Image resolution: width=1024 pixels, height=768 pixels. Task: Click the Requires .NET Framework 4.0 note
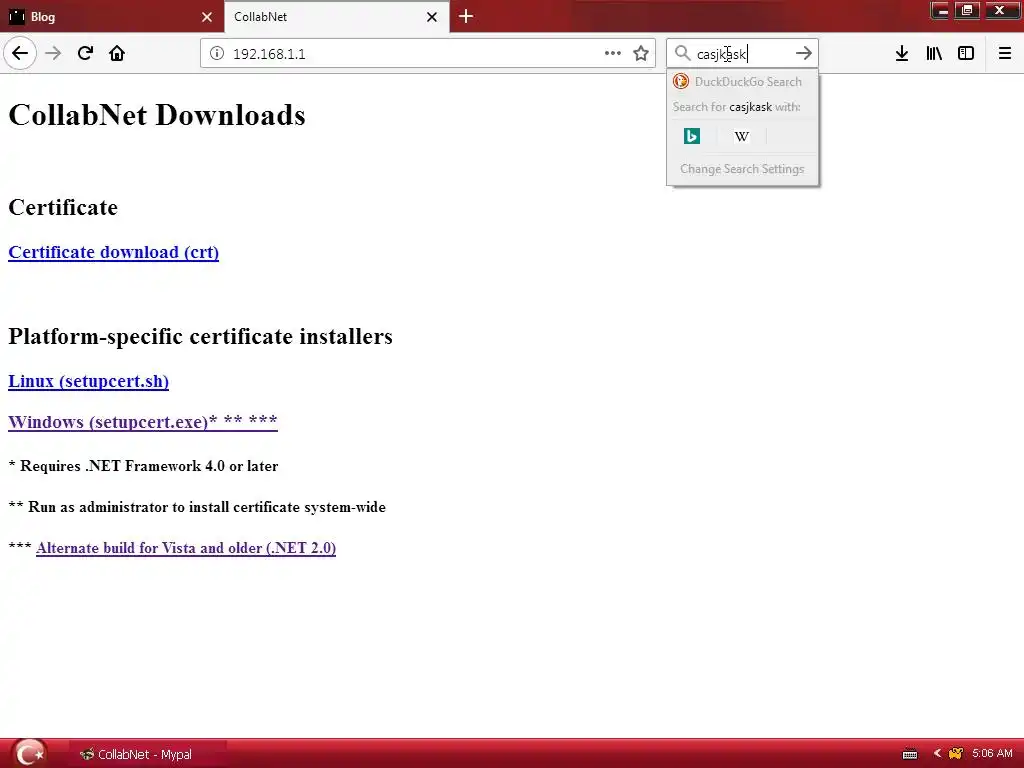pos(143,466)
